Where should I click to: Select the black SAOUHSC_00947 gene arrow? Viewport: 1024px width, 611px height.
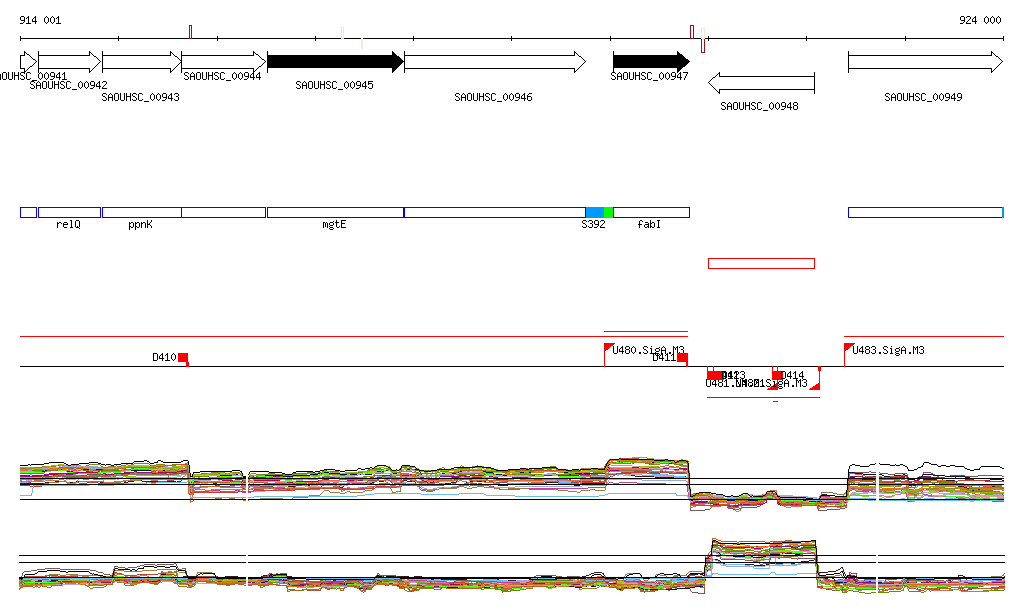pos(650,62)
